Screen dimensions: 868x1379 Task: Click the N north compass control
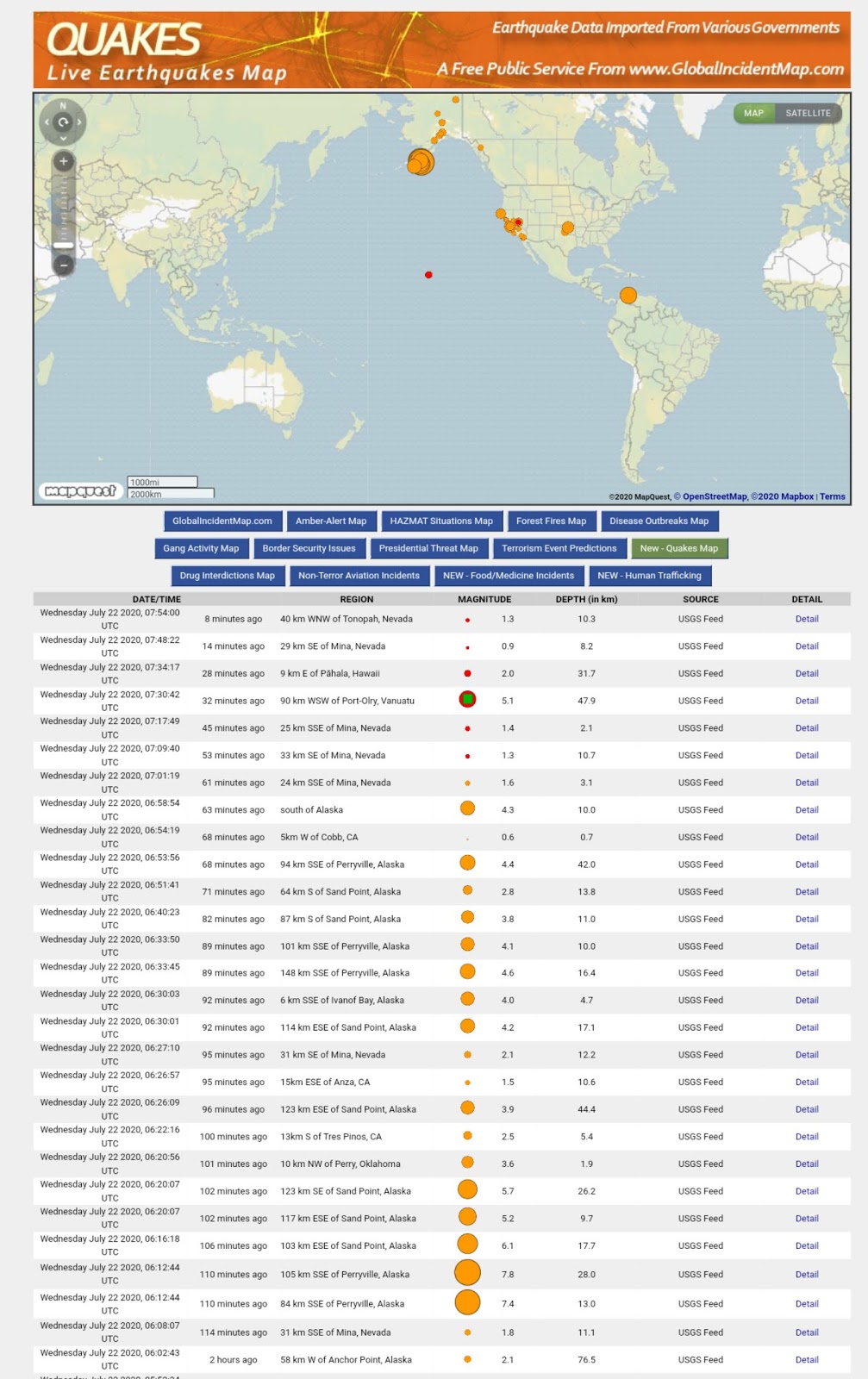click(63, 105)
